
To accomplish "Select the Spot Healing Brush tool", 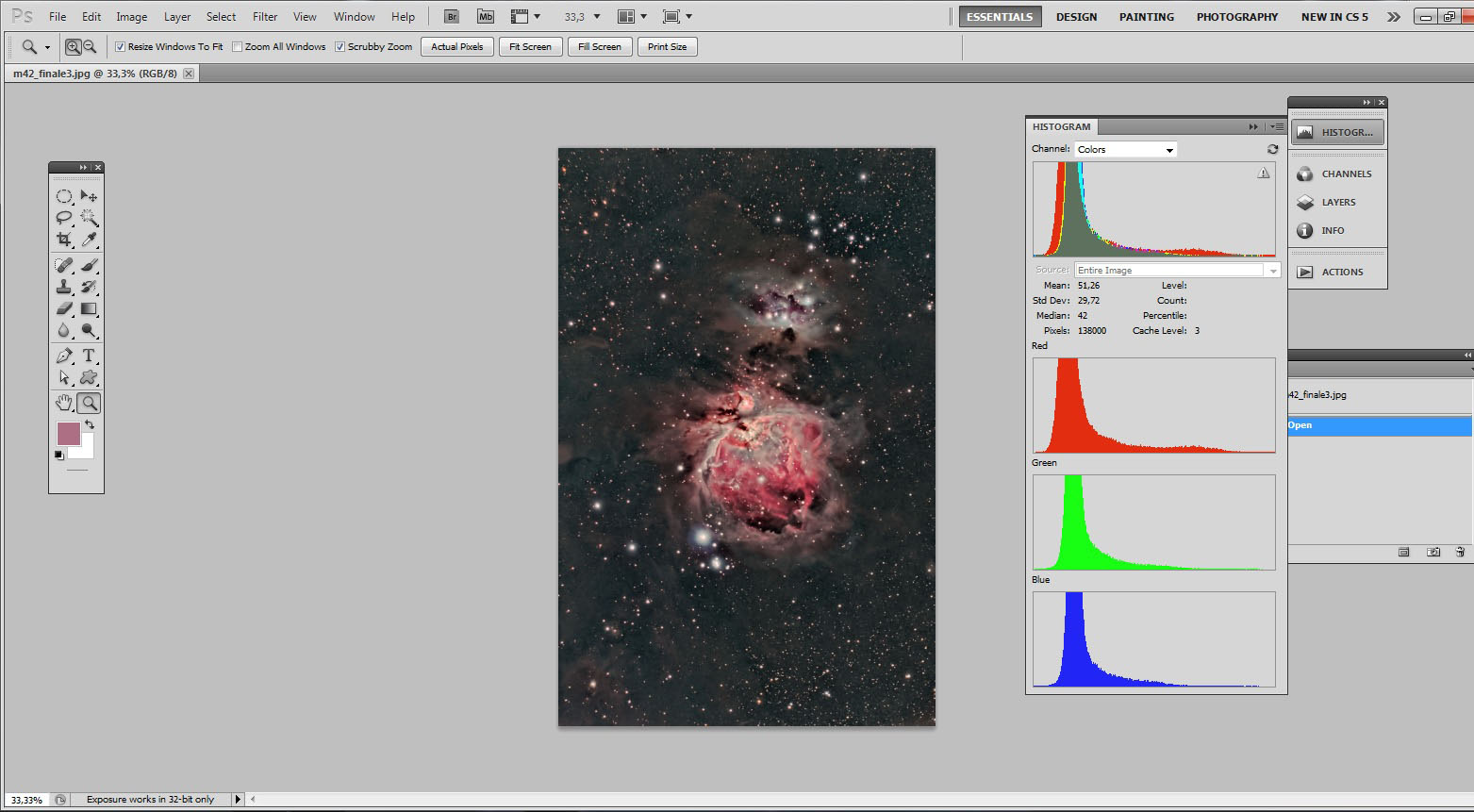I will [64, 265].
